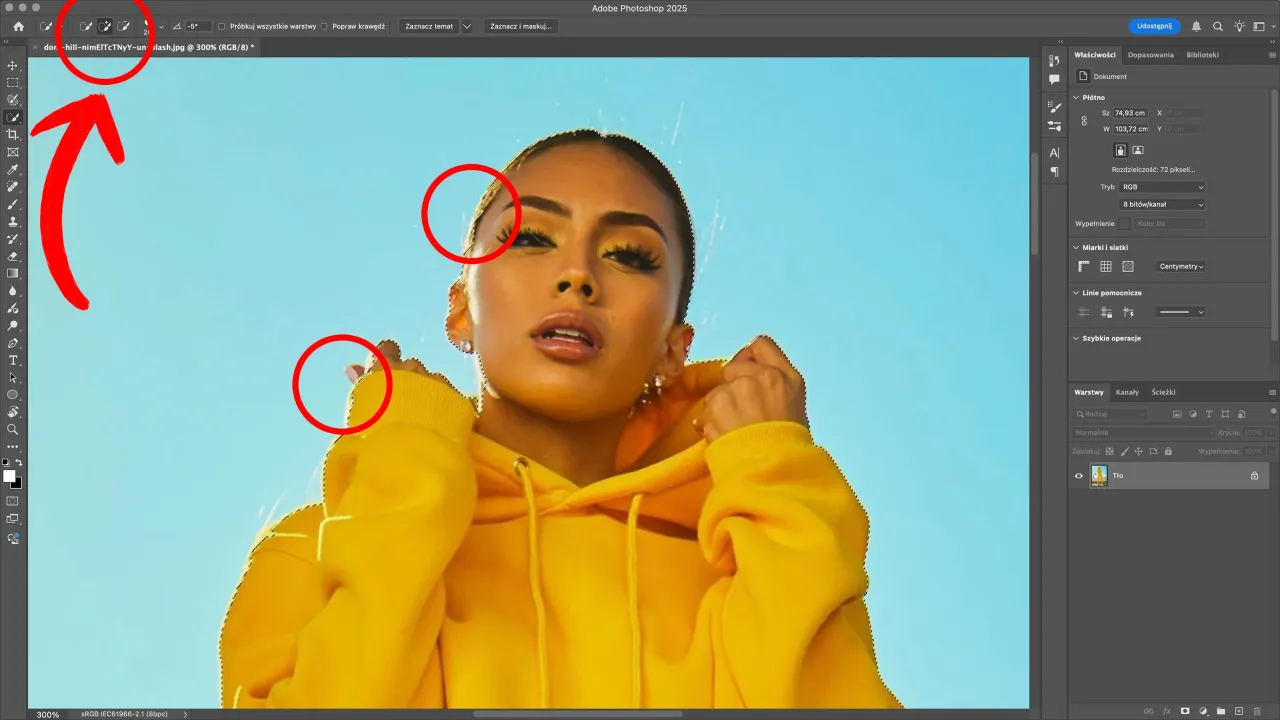Image resolution: width=1280 pixels, height=720 pixels.
Task: Click the link icon between Sz and W fields
Action: pyautogui.click(x=1083, y=120)
